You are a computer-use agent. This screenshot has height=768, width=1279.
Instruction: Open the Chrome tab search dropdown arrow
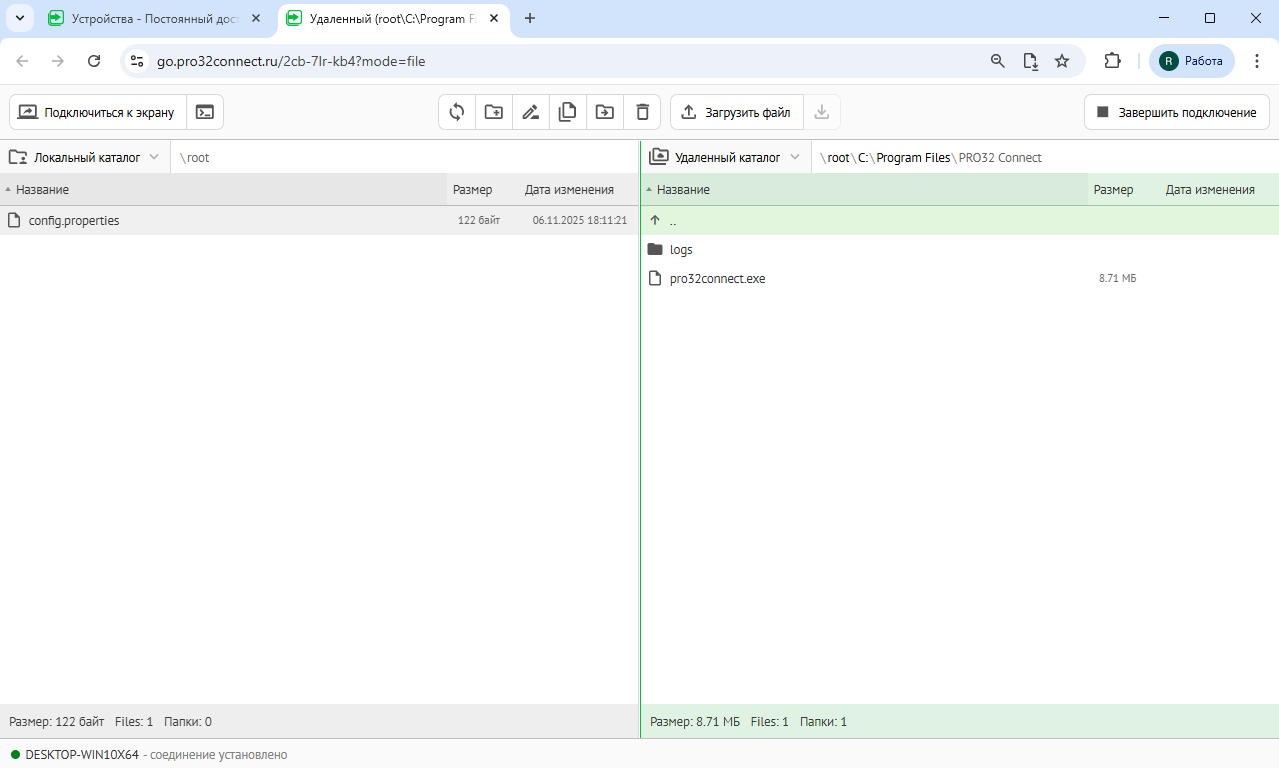coord(20,18)
